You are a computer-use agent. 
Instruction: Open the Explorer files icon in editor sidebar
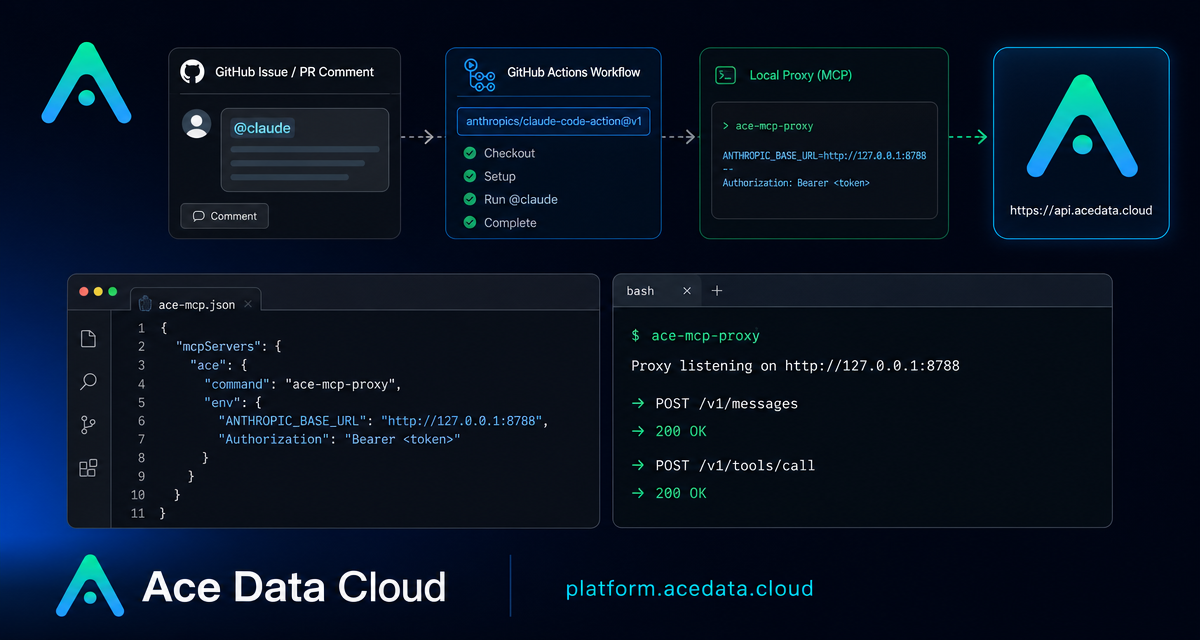point(88,338)
